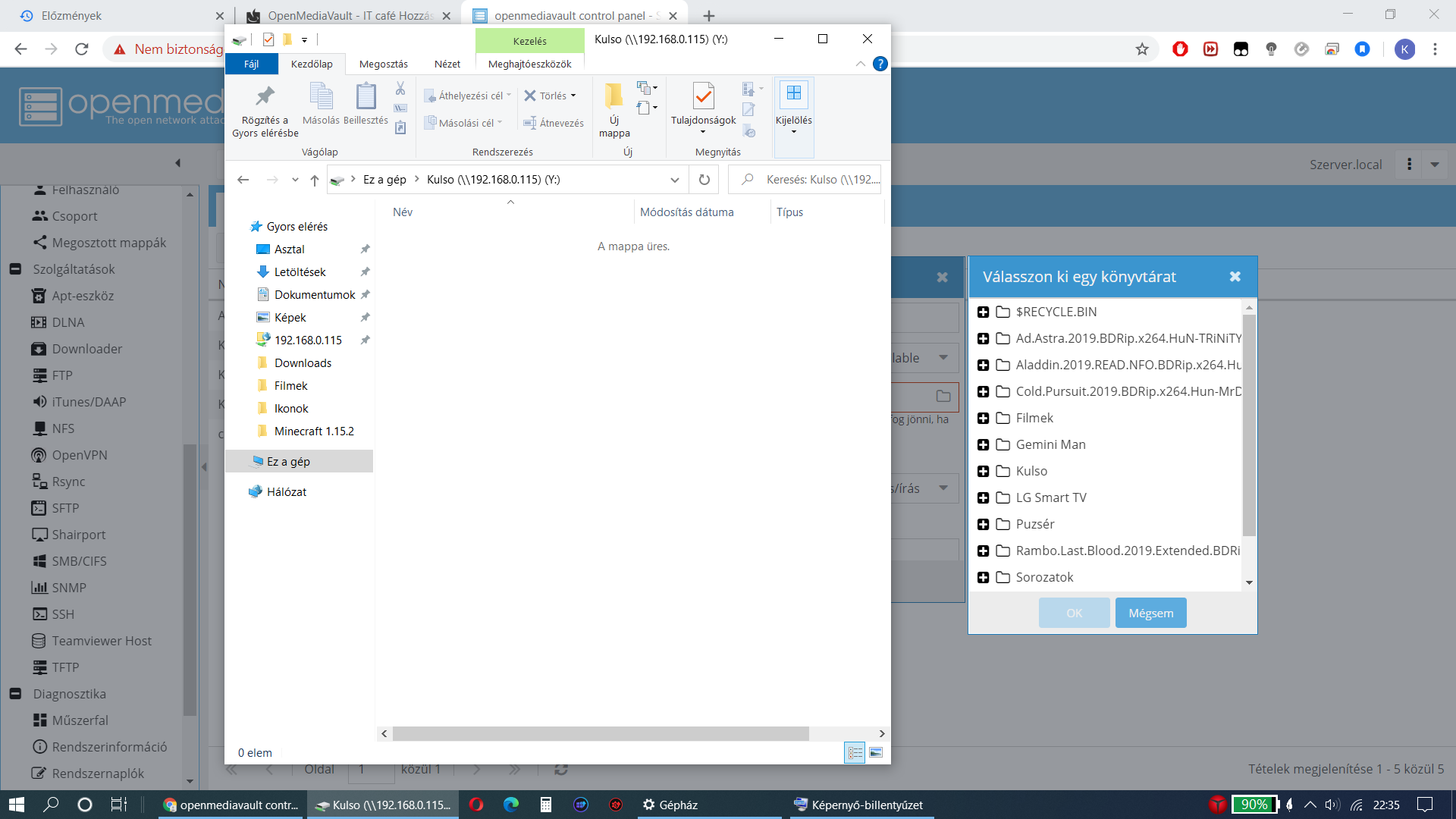
Task: Open the Explorer help question-mark icon
Action: point(880,64)
